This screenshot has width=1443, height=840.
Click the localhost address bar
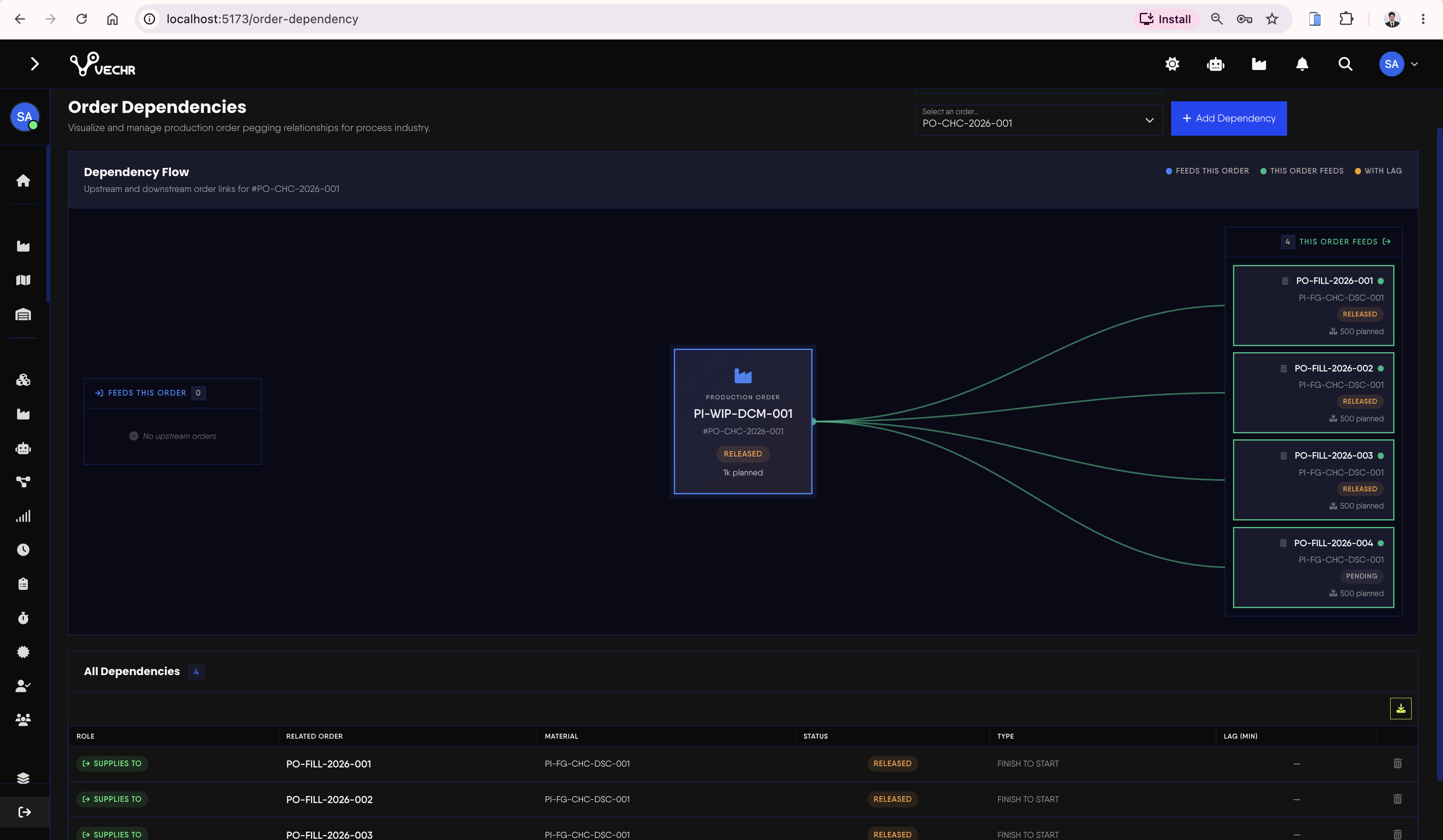point(630,19)
